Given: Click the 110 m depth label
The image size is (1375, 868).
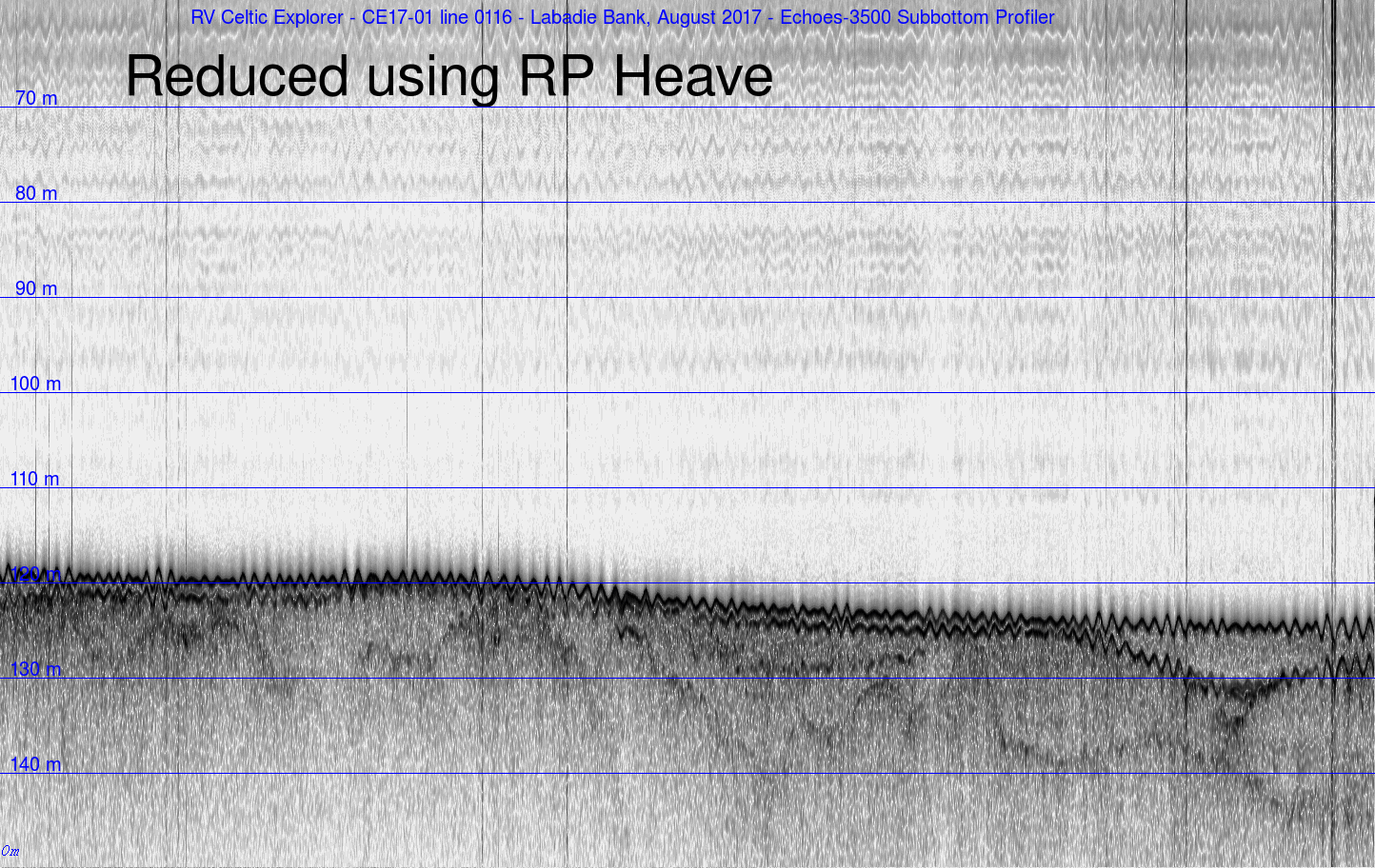Looking at the screenshot, I should tap(35, 479).
